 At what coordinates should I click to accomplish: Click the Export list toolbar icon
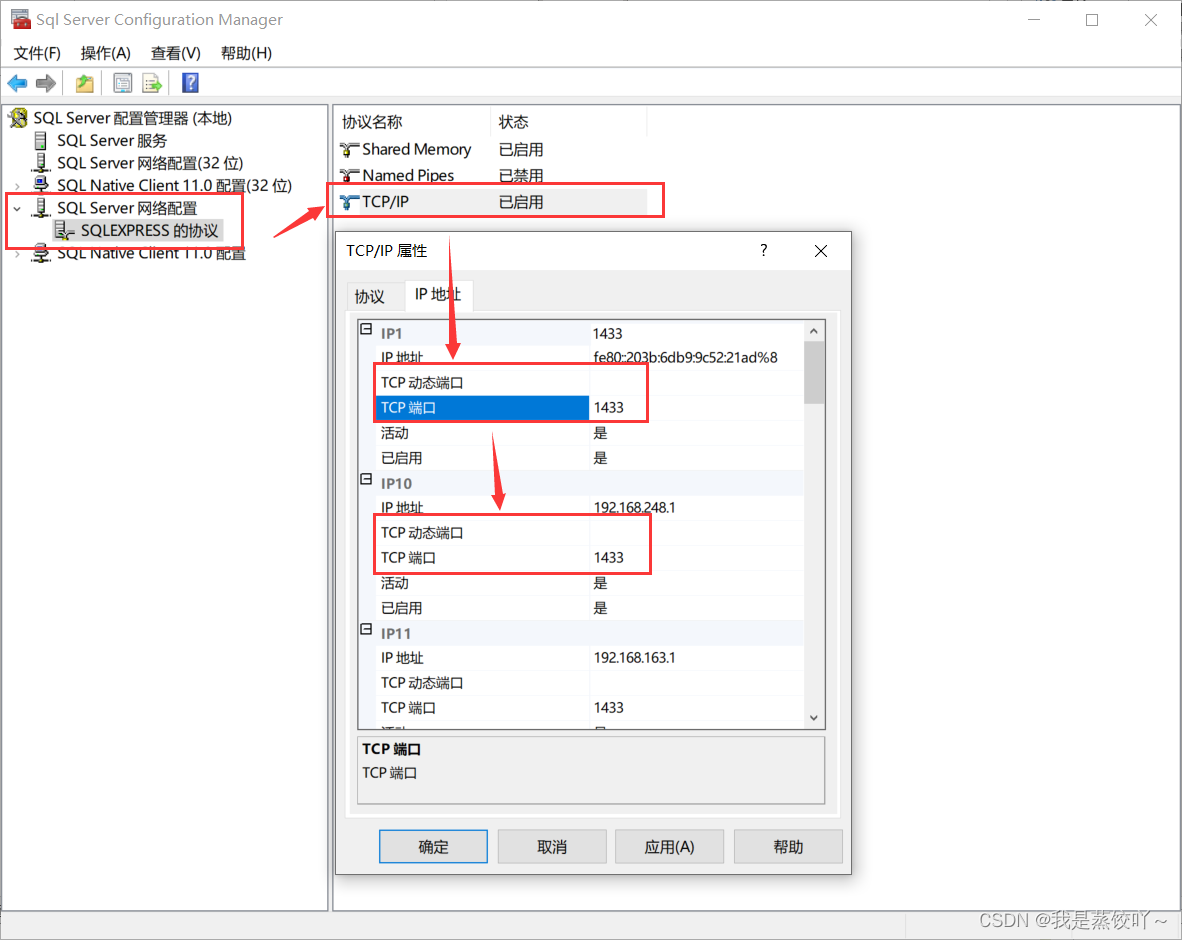152,83
